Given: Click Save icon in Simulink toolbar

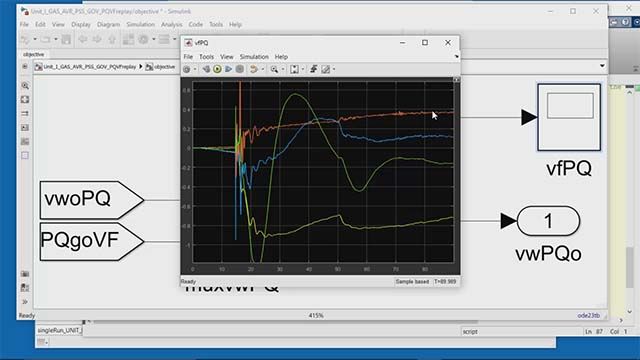Looking at the screenshot, I should point(66,40).
